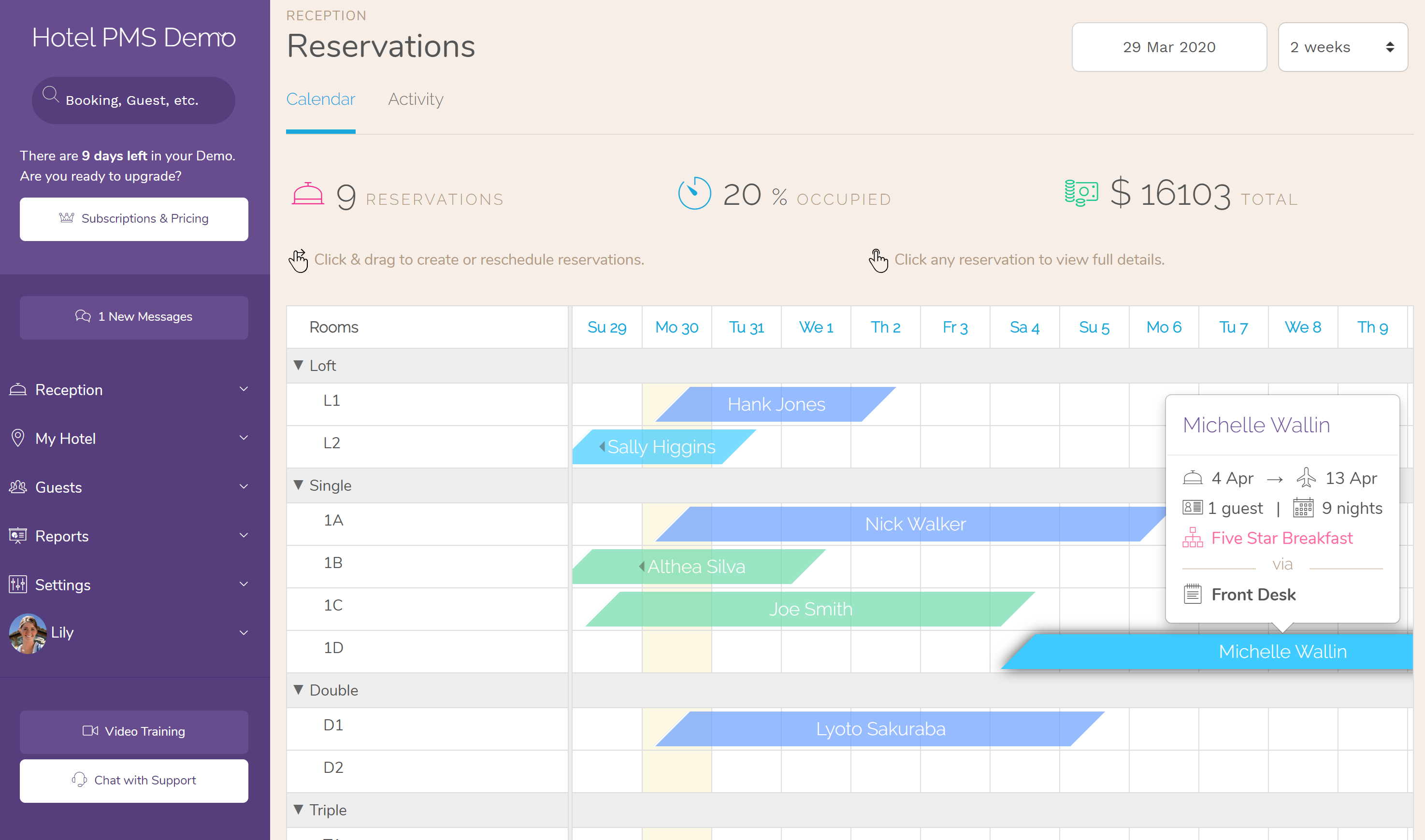This screenshot has height=840, width=1425.
Task: Click the click-to-view hand icon hint
Action: [x=878, y=260]
